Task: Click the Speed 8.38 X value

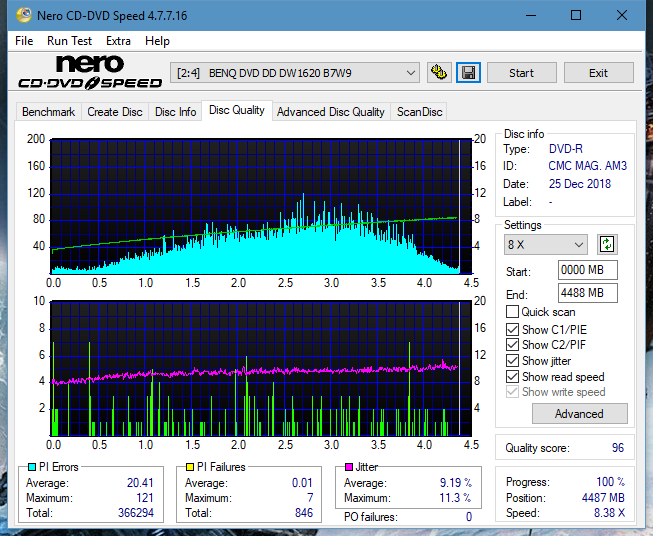Action: 609,513
